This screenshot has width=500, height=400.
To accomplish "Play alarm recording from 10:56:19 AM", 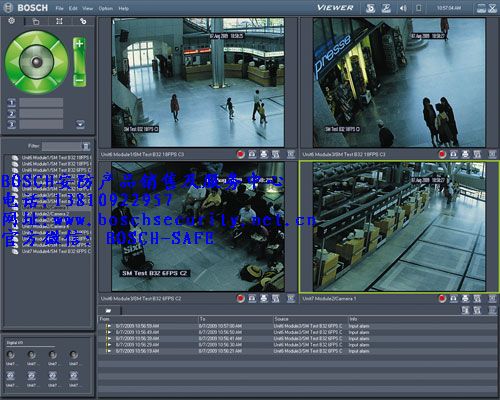I will [x=108, y=351].
